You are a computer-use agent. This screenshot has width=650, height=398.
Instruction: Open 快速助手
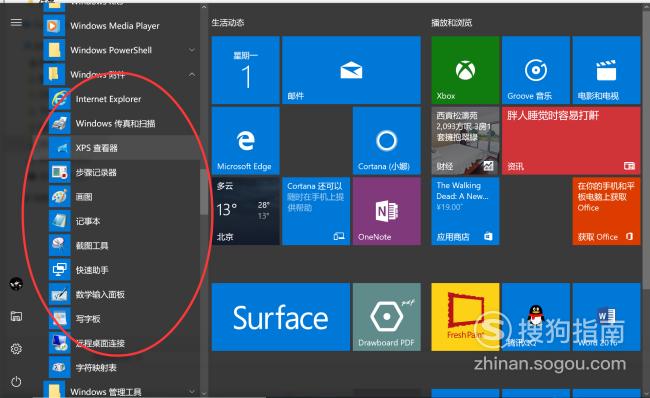click(124, 270)
